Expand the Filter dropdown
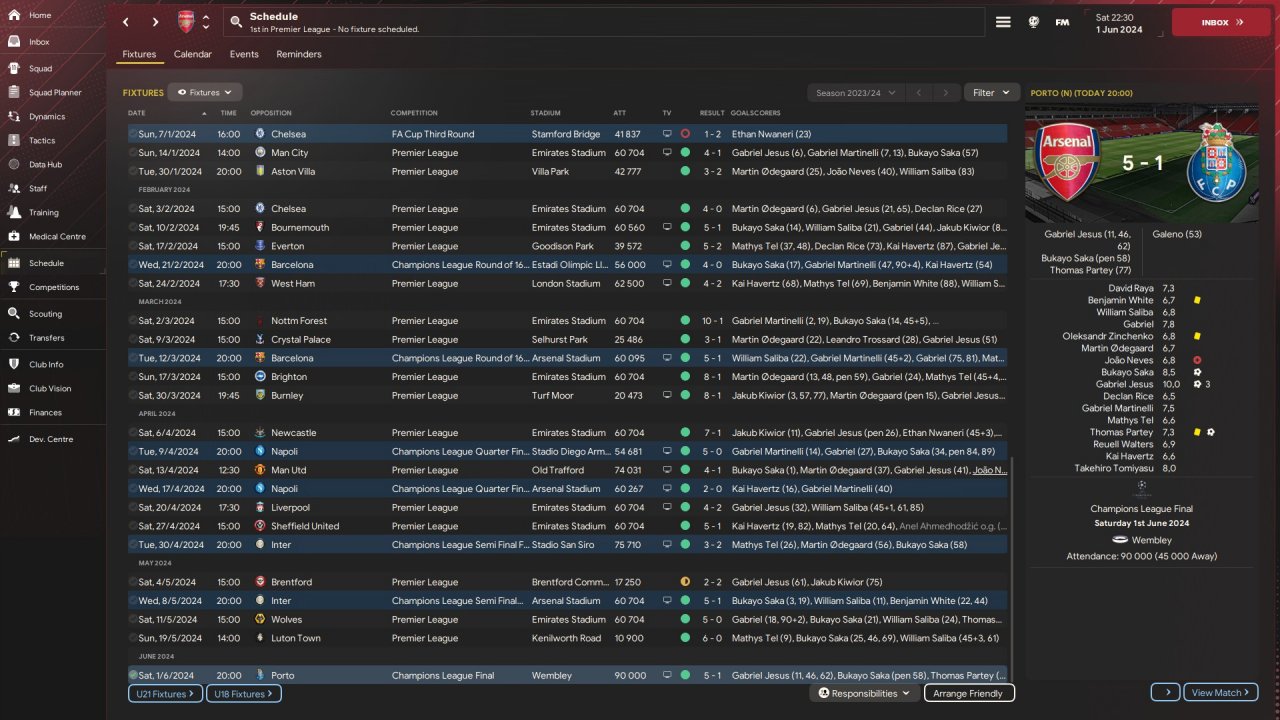The width and height of the screenshot is (1280, 720). 991,93
